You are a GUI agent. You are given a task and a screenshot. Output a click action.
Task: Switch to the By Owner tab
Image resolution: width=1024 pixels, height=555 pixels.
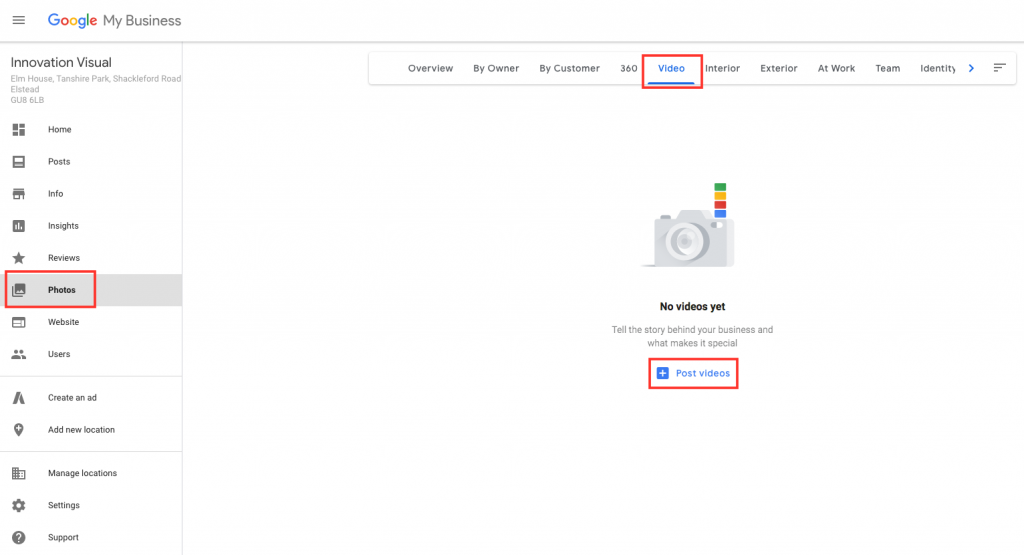pos(496,69)
